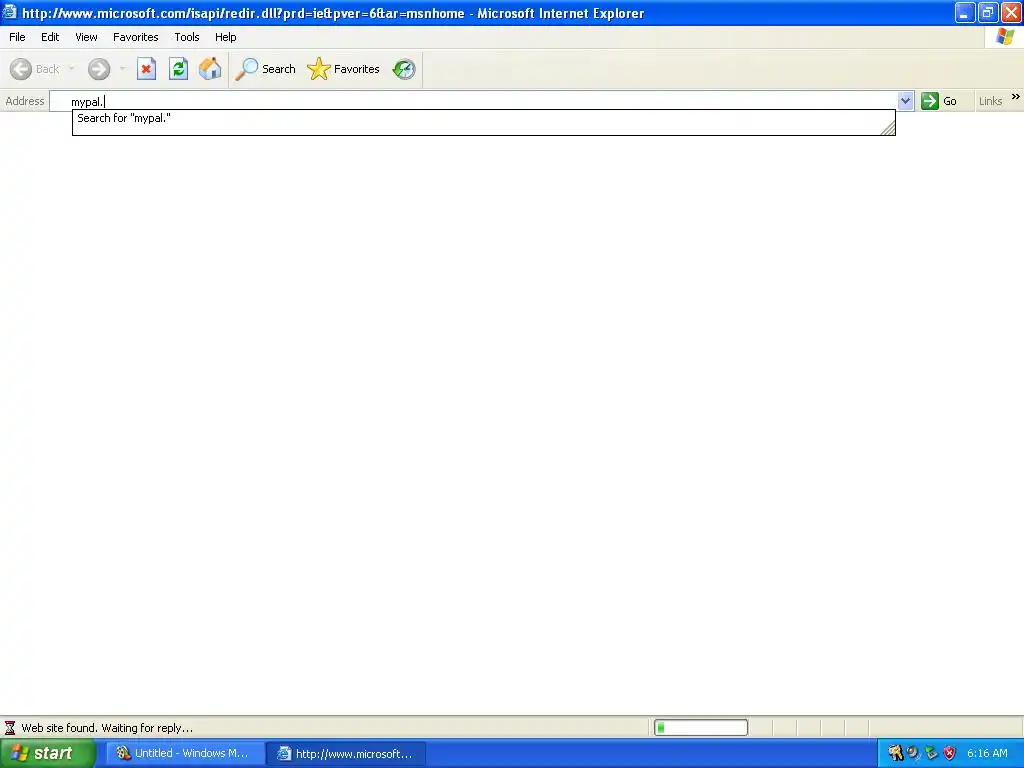Open the Windows start button
This screenshot has width=1024, height=768.
tap(47, 754)
